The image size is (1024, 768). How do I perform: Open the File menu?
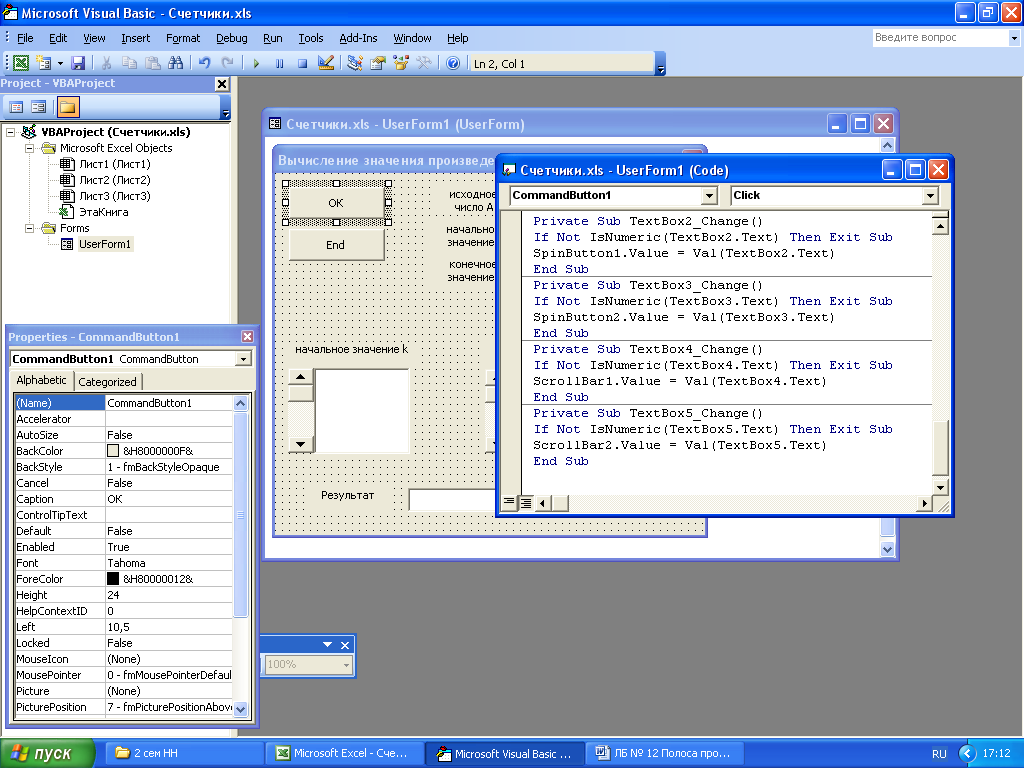pyautogui.click(x=25, y=38)
